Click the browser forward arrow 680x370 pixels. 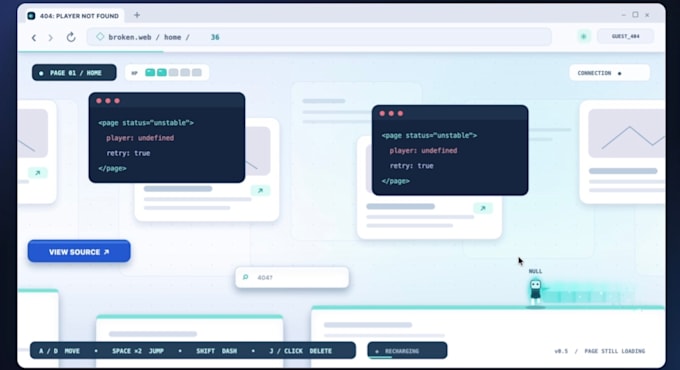(51, 38)
